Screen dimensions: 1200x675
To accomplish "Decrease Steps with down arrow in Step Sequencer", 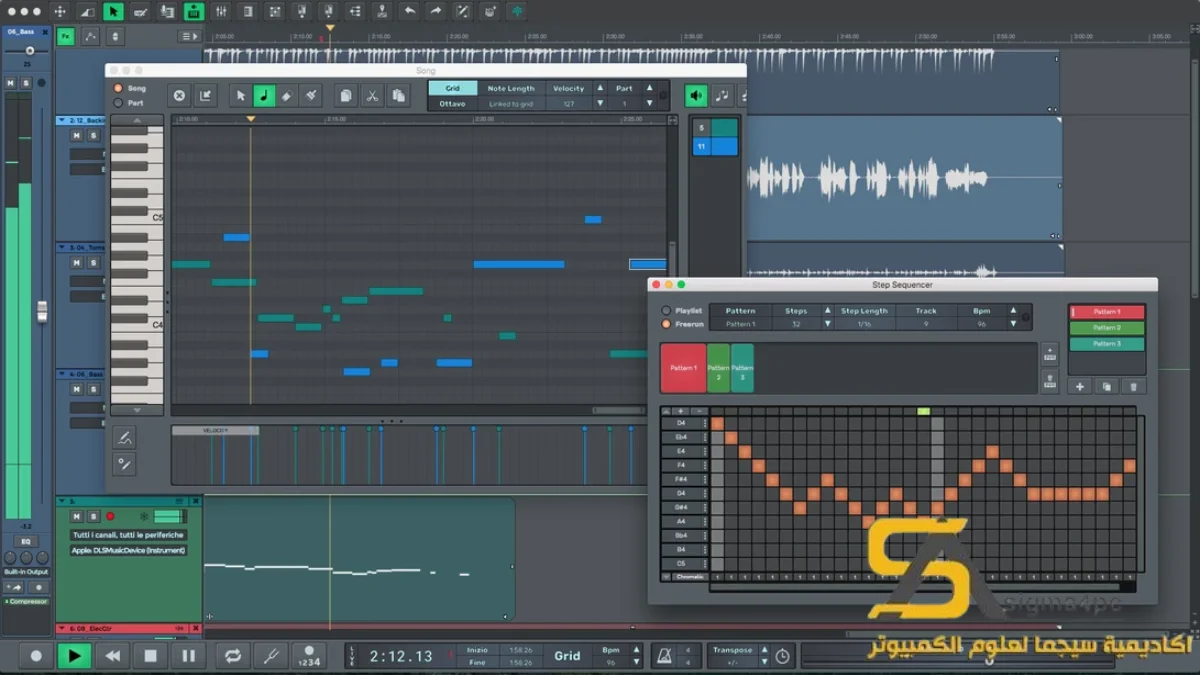I will click(x=827, y=324).
